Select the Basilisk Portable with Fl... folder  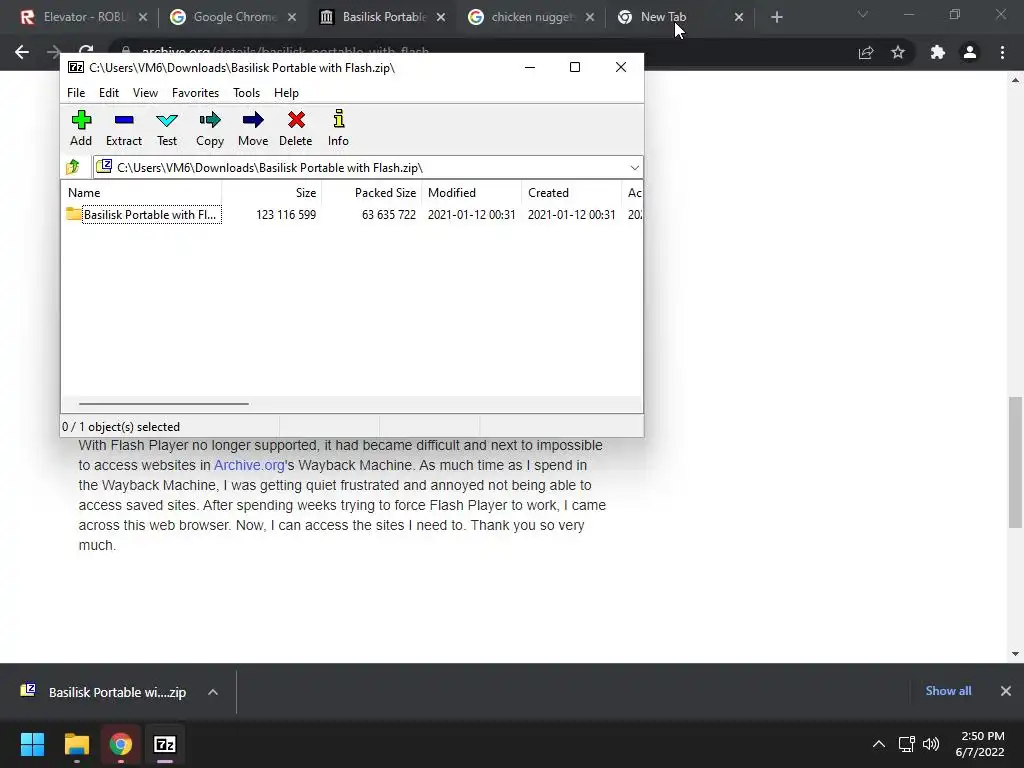[x=144, y=215]
